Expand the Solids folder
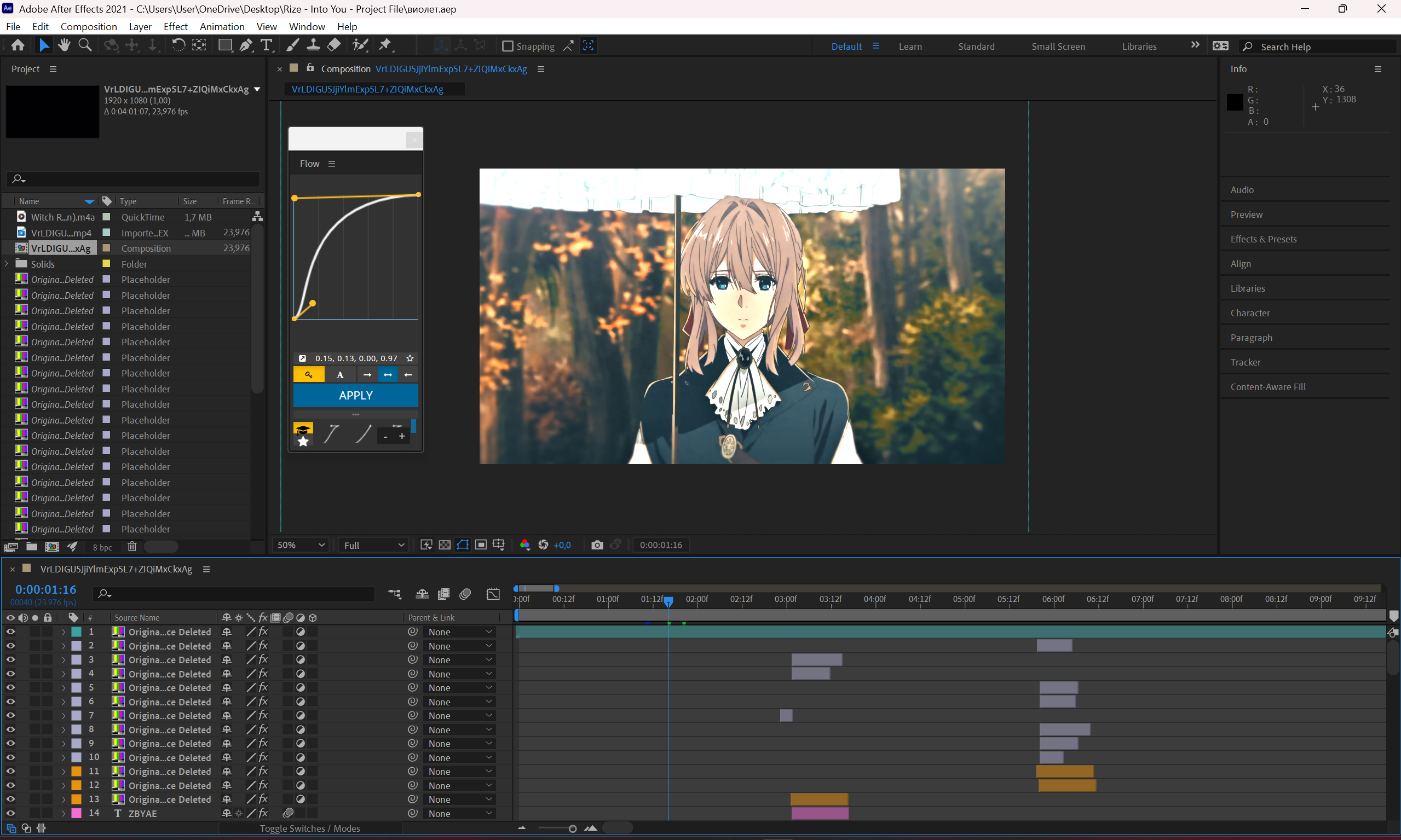 tap(7, 264)
